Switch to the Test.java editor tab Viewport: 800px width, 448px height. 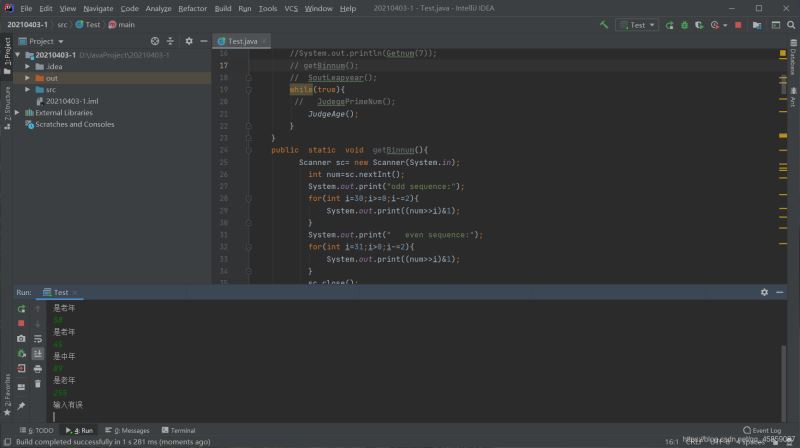tap(243, 41)
